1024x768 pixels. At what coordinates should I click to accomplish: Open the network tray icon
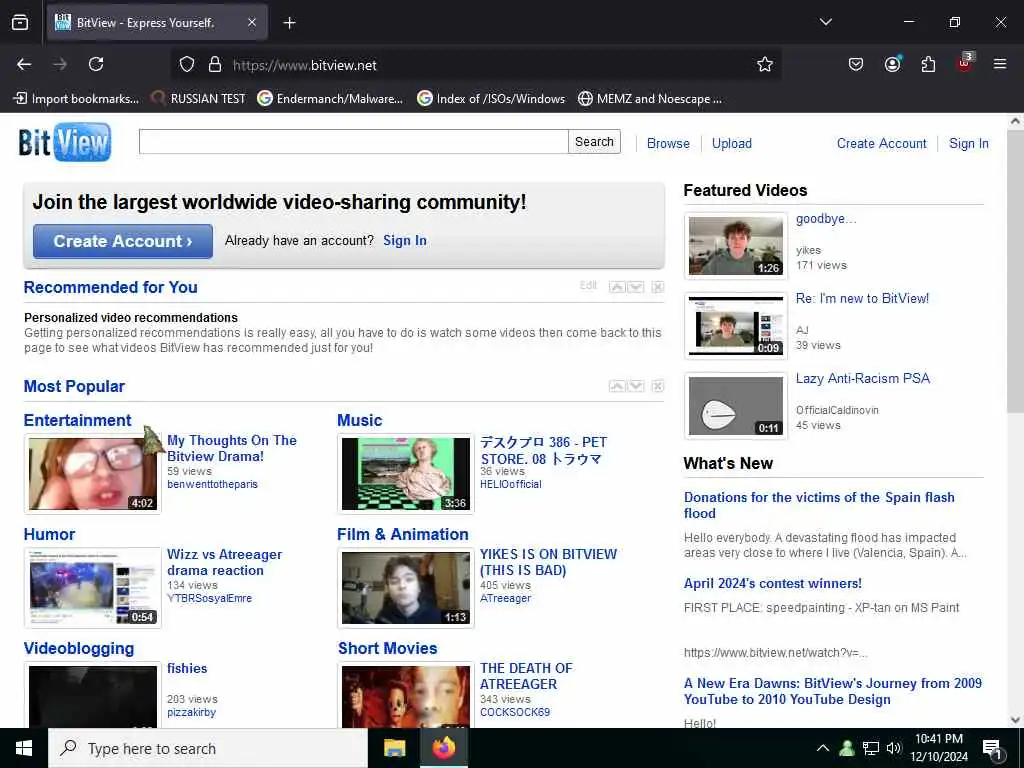(871, 748)
